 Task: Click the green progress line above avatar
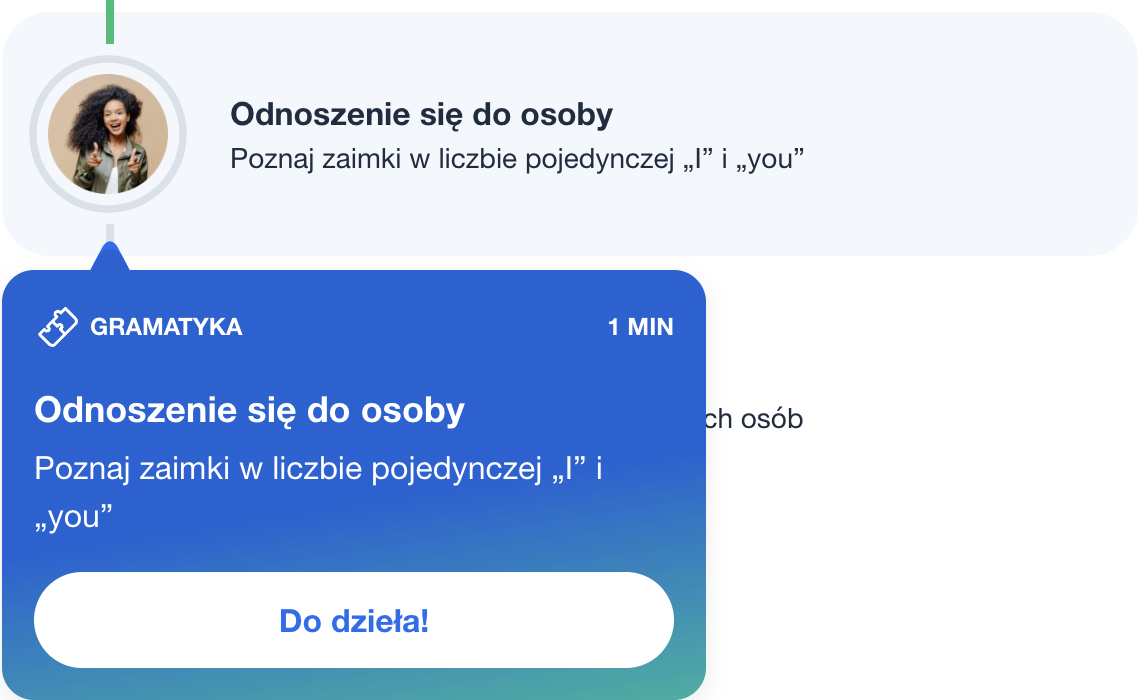pos(110,22)
